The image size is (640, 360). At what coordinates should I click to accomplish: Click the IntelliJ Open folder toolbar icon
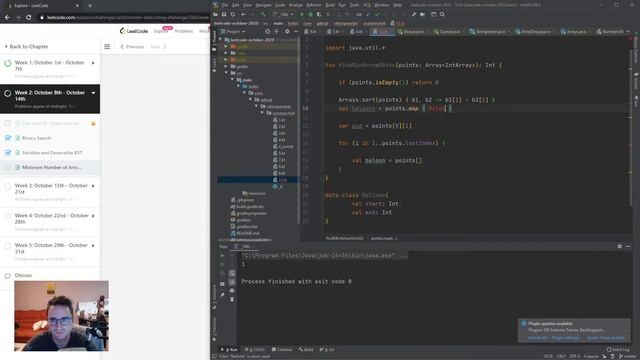coord(216,14)
